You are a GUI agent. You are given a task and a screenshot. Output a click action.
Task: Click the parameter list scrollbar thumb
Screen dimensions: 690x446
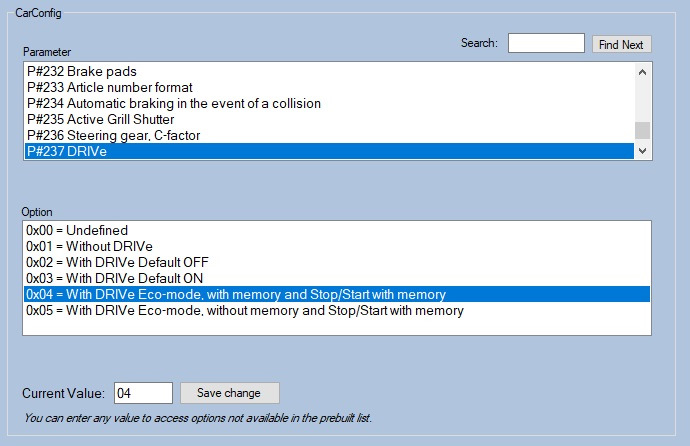tap(643, 129)
